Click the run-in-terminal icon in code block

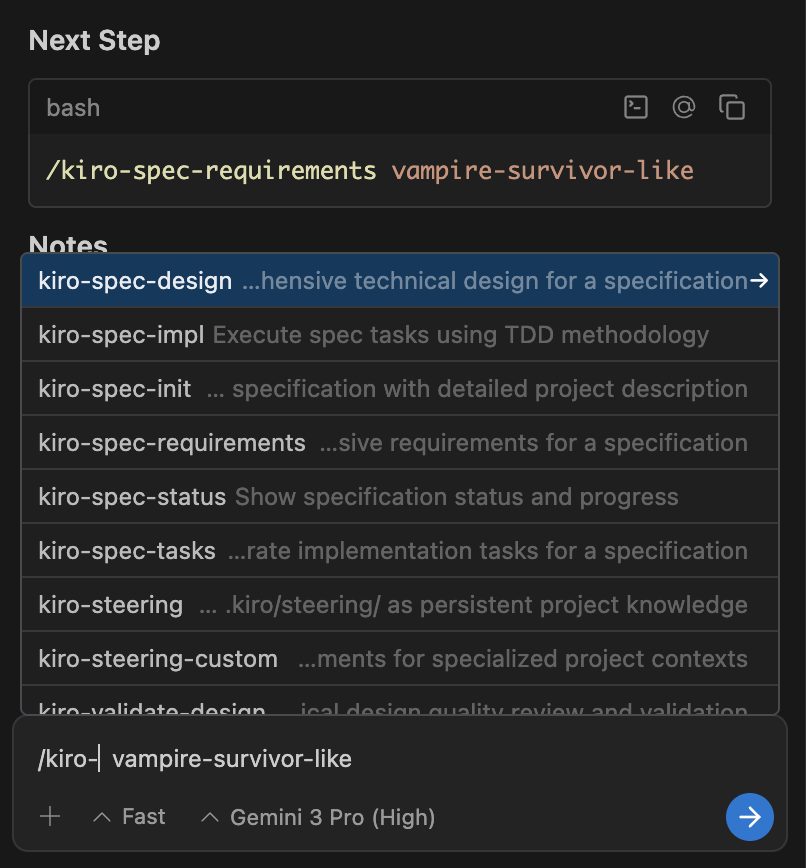click(x=636, y=107)
